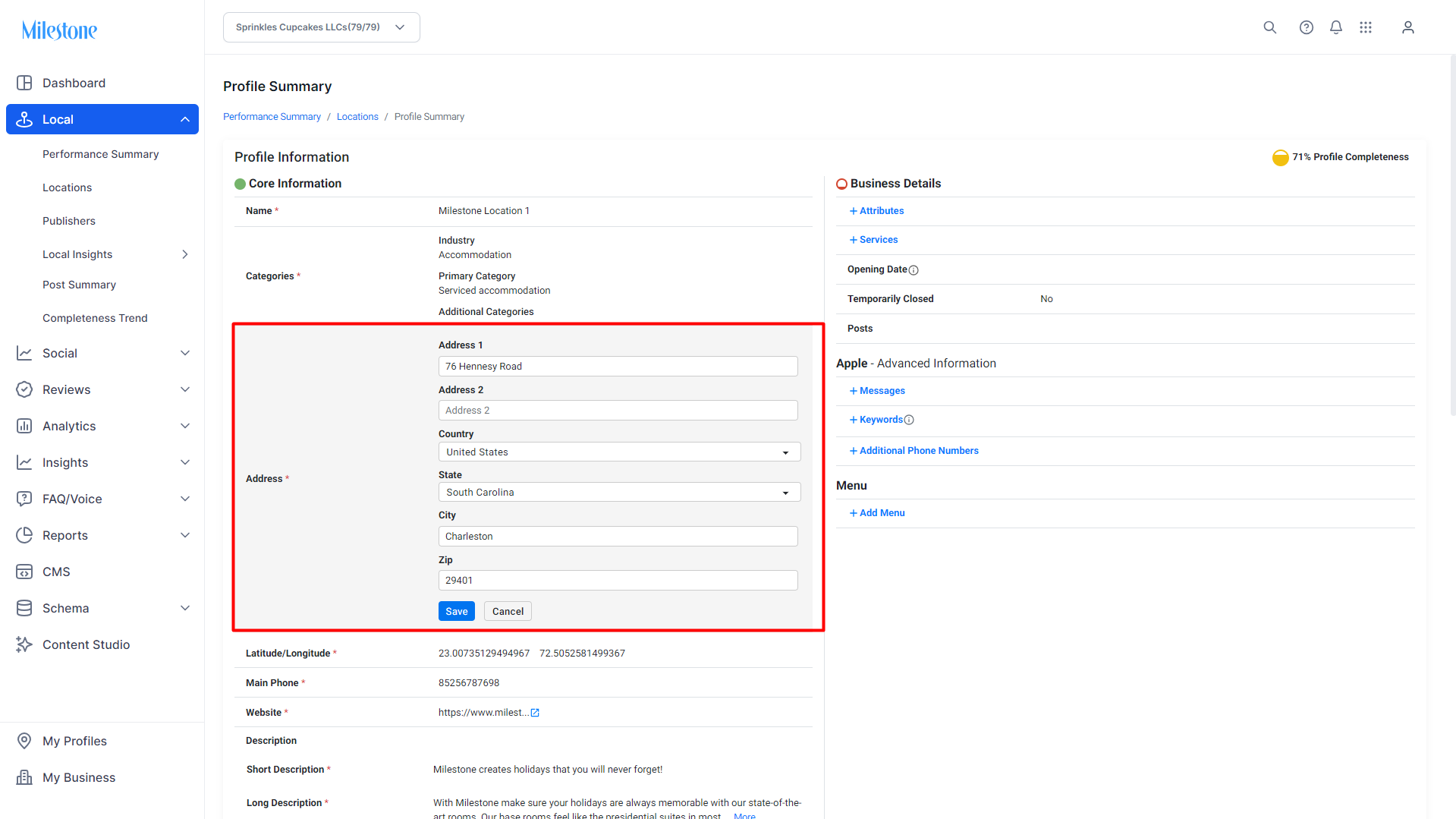Cancel address editing
1456x819 pixels.
click(x=508, y=612)
